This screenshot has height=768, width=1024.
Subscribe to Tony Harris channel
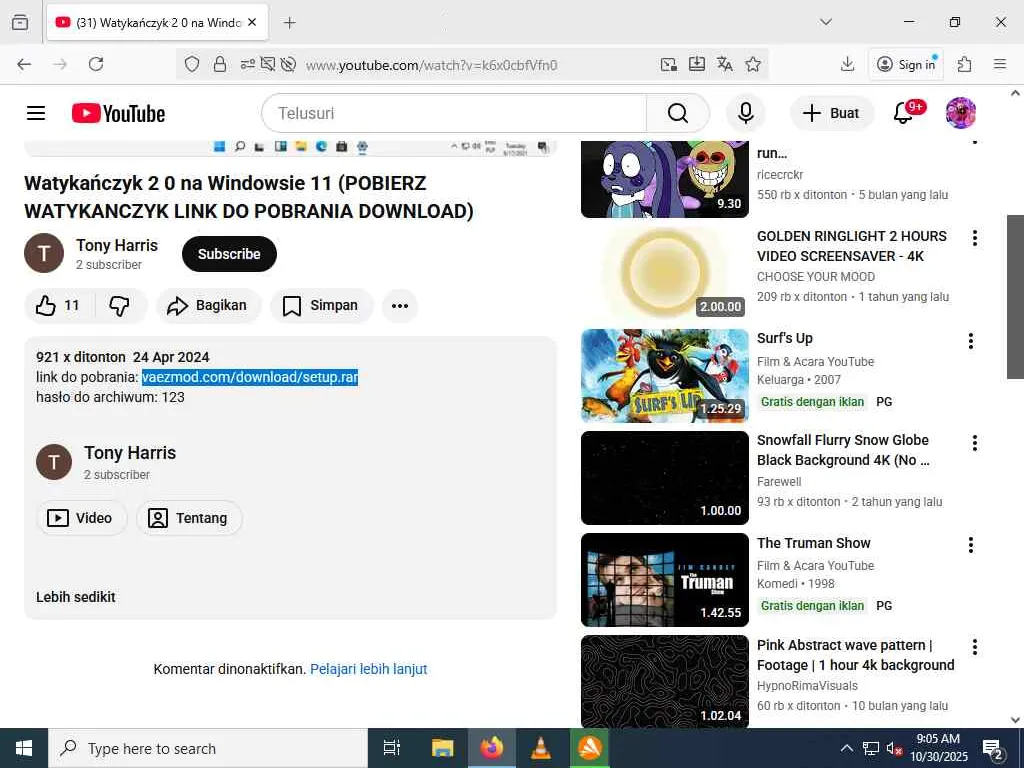pyautogui.click(x=229, y=254)
